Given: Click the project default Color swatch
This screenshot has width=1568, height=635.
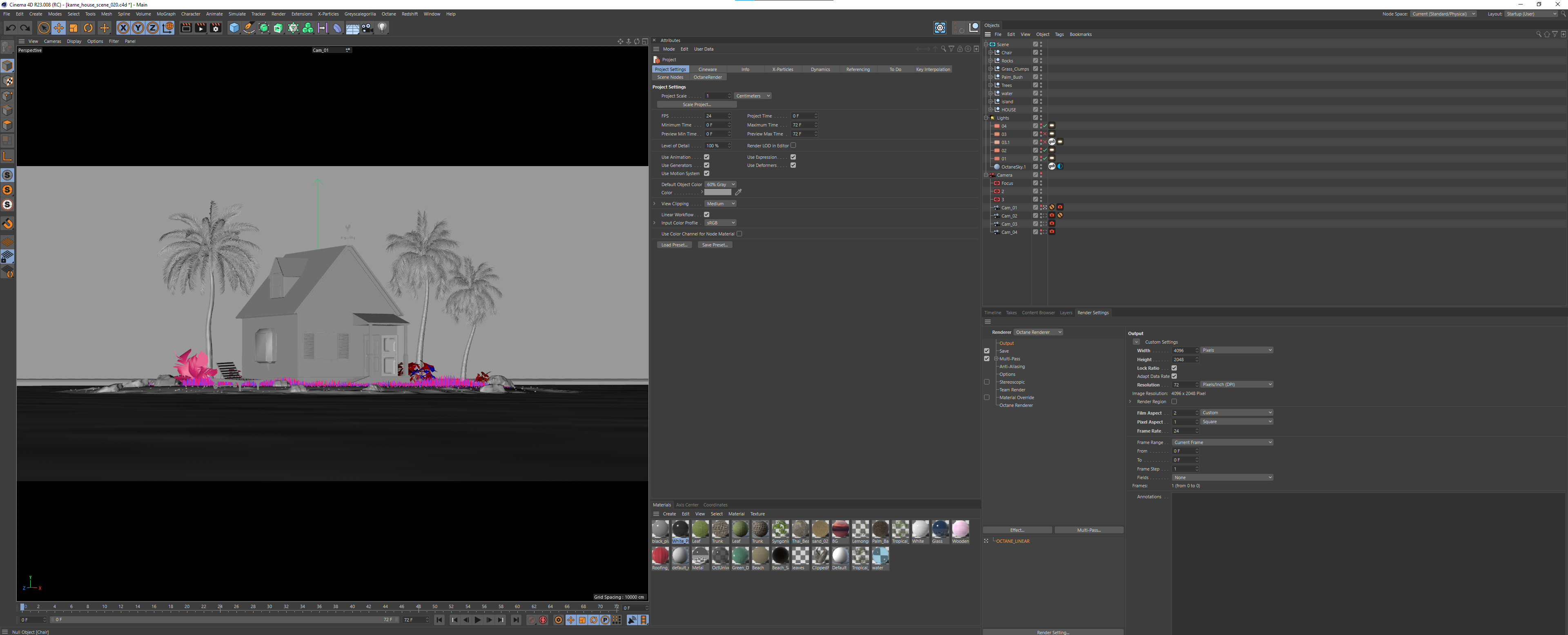Looking at the screenshot, I should (x=718, y=192).
